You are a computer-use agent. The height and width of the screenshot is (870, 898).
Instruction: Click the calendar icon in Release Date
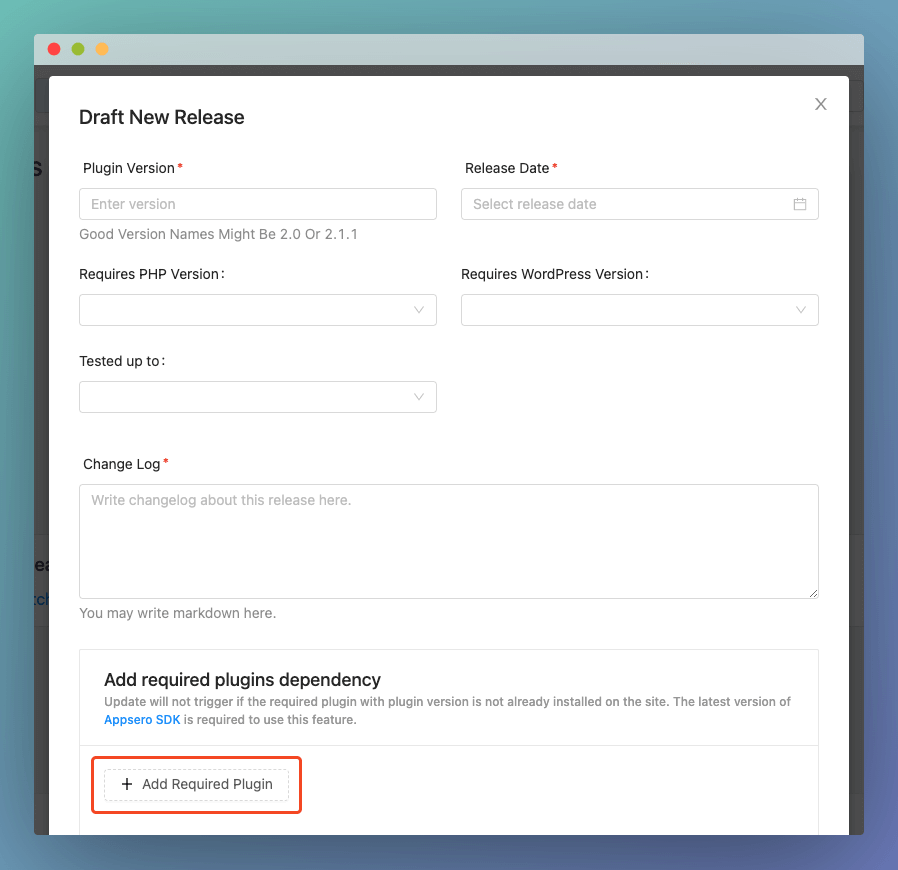(800, 204)
